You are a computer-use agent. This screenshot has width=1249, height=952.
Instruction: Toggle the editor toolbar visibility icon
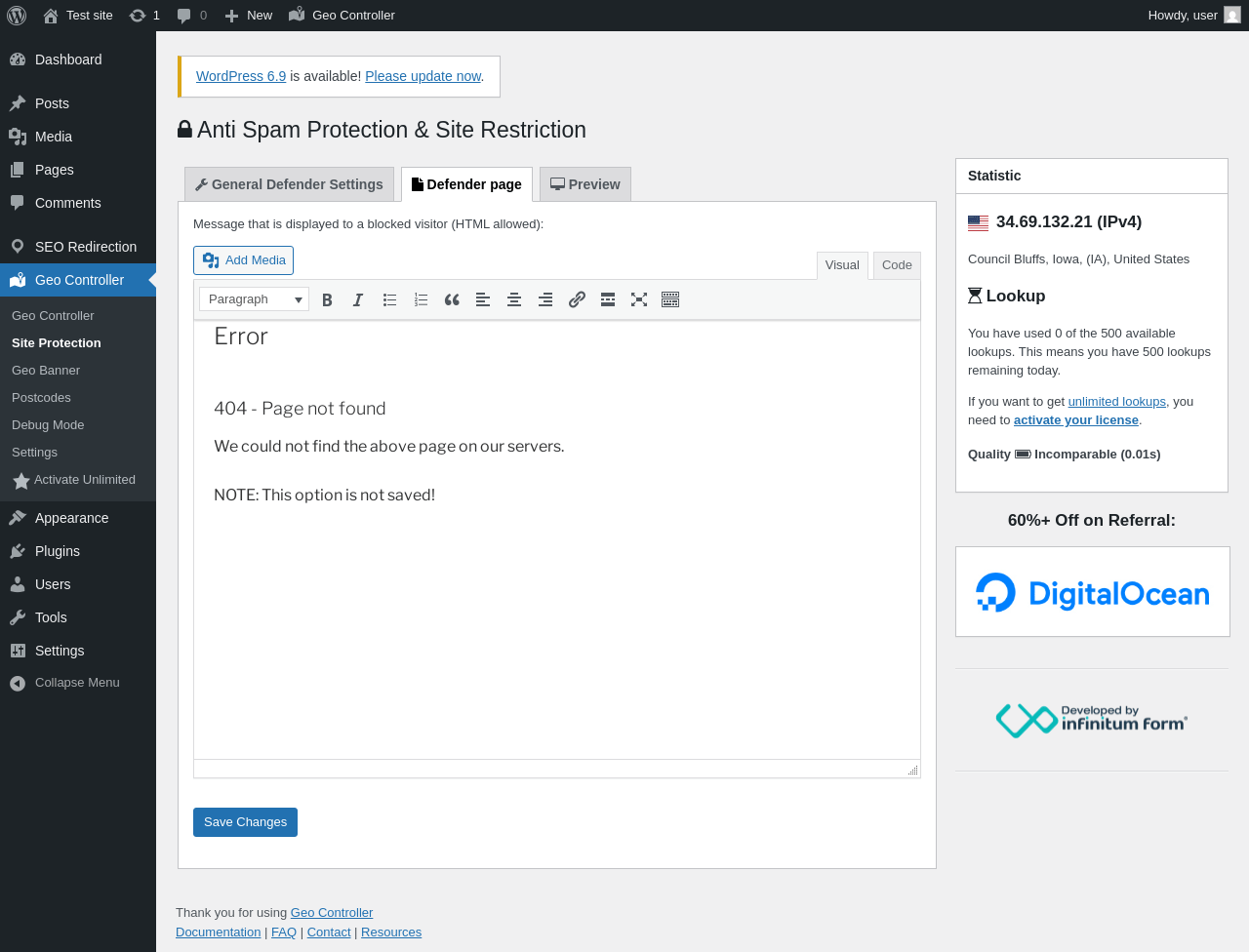(670, 299)
